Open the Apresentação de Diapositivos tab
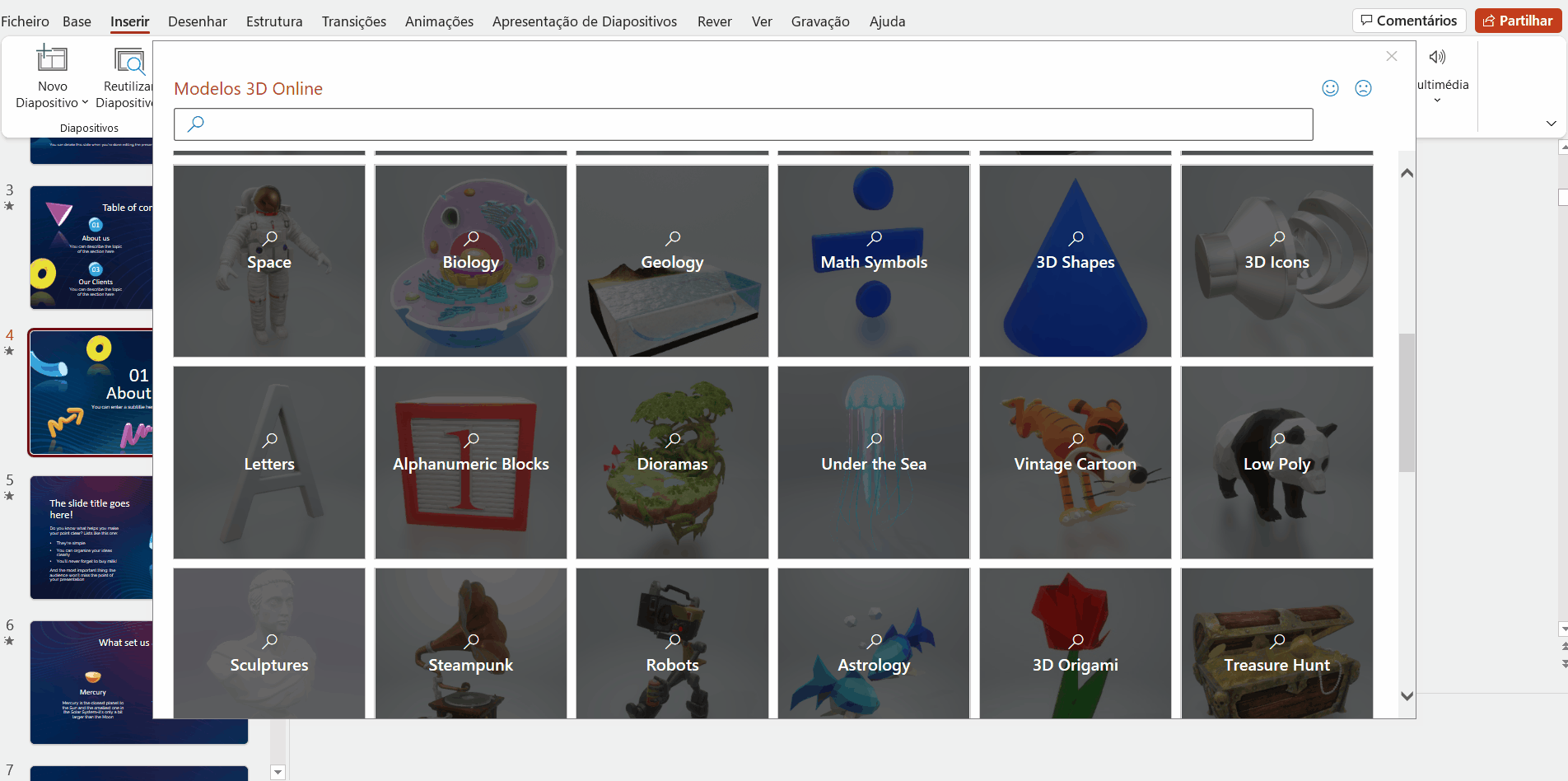 585,21
